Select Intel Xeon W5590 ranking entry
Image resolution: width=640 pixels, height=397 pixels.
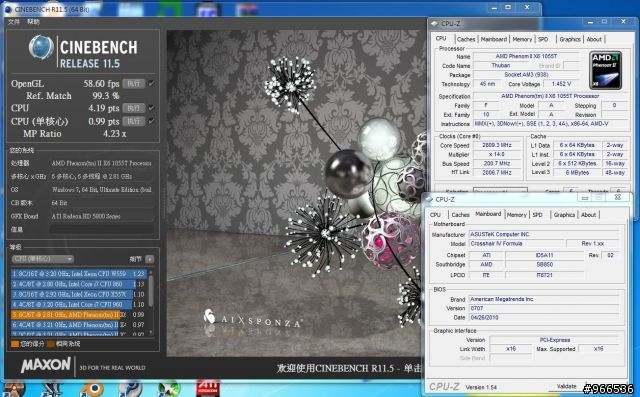(78, 274)
